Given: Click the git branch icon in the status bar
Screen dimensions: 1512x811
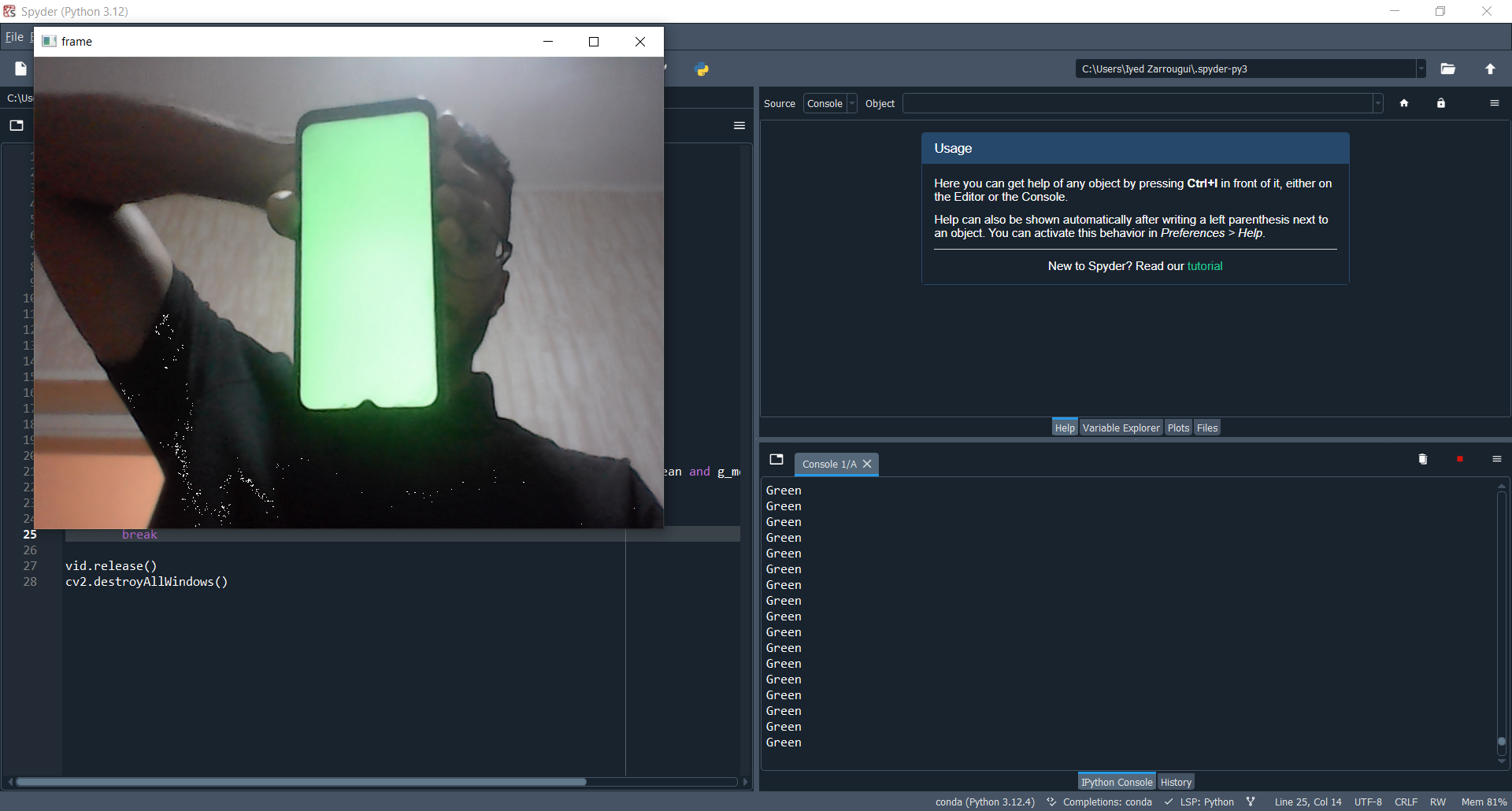Looking at the screenshot, I should (x=1250, y=802).
